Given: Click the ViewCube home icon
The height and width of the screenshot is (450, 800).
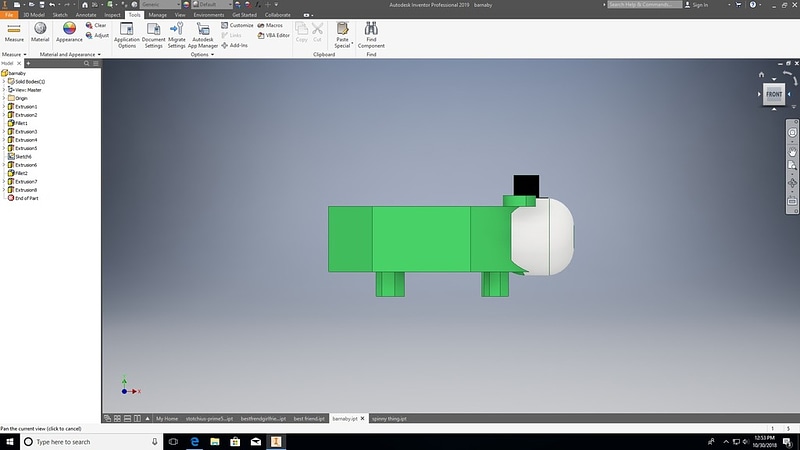Looking at the screenshot, I should point(761,74).
